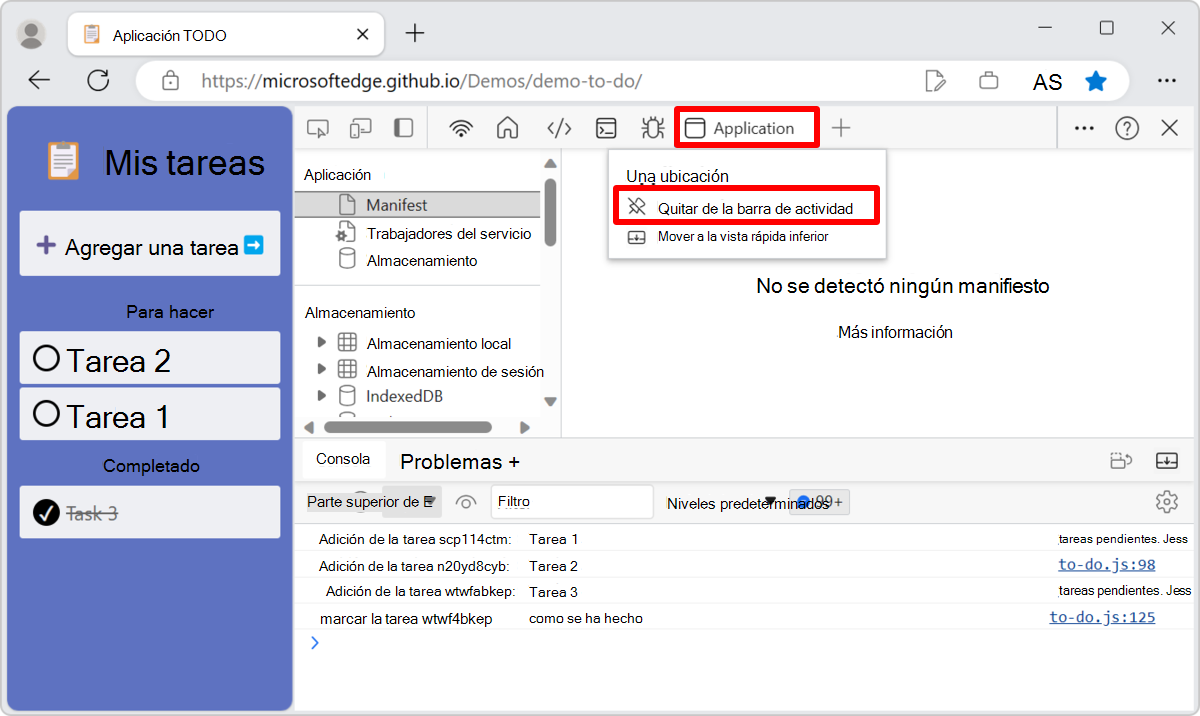Click the collapse quick view icon
Viewport: 1200px width, 716px height.
point(1166,461)
